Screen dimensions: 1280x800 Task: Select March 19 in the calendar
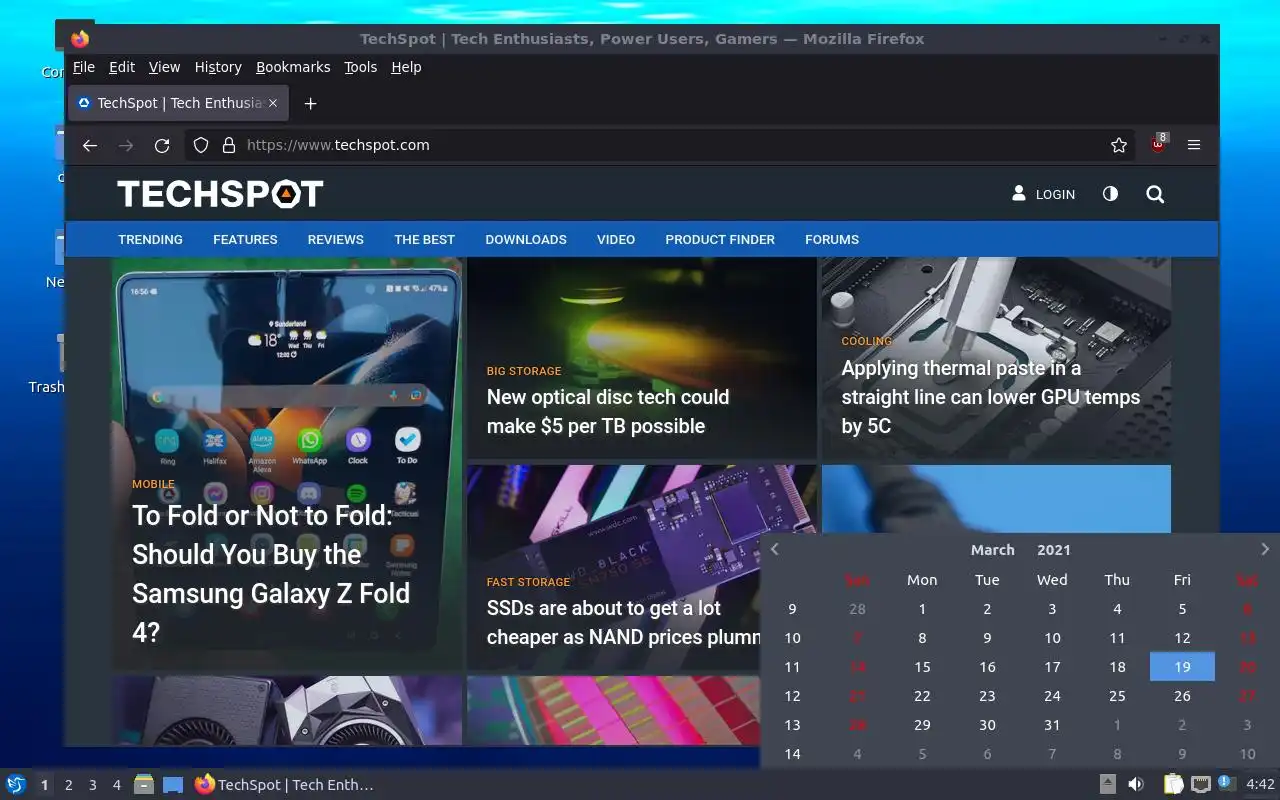1182,667
